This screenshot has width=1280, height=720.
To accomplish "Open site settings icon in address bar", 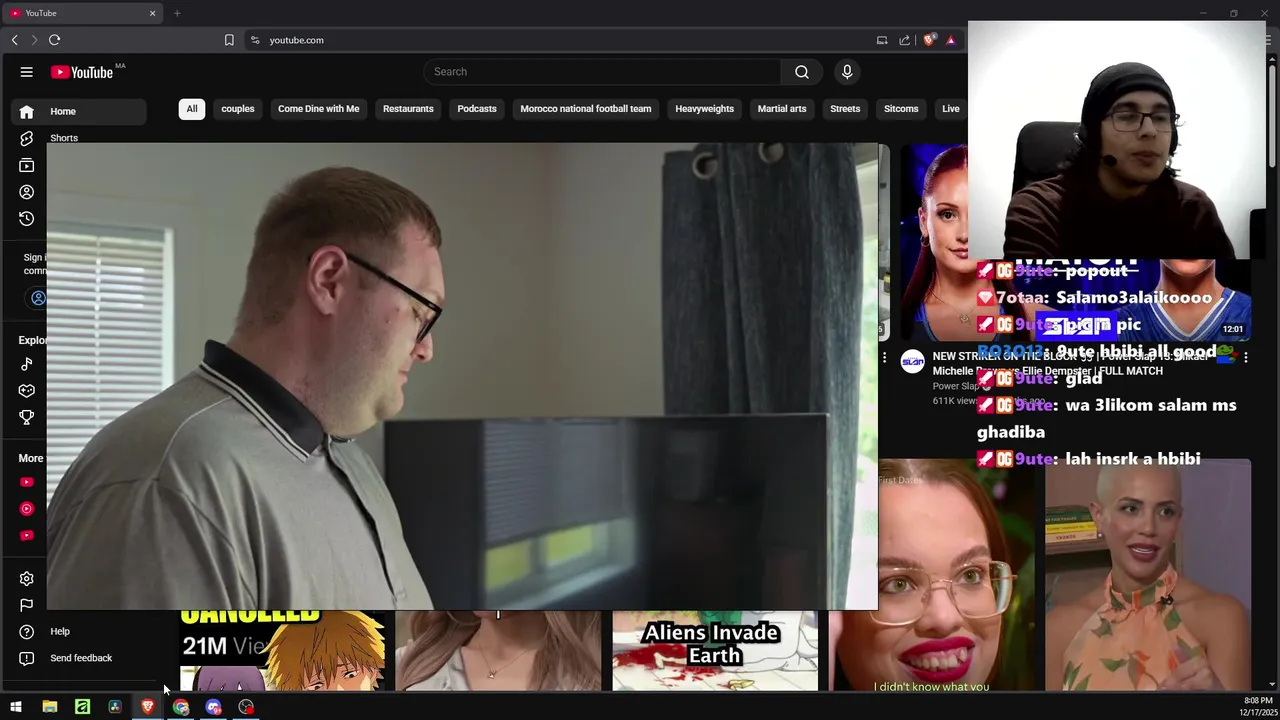I will tap(255, 40).
